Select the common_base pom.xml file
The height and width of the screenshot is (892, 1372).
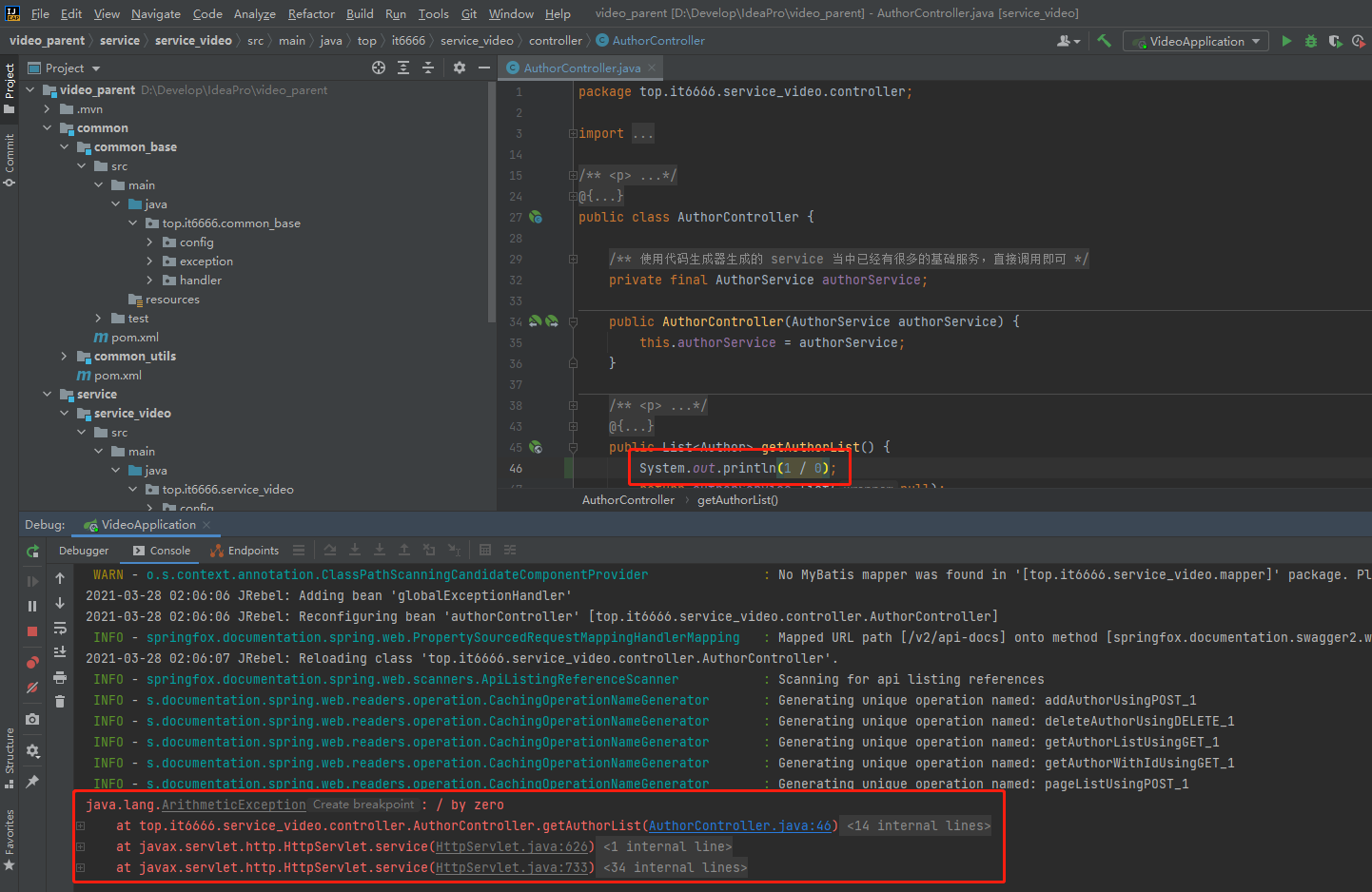click(x=127, y=337)
